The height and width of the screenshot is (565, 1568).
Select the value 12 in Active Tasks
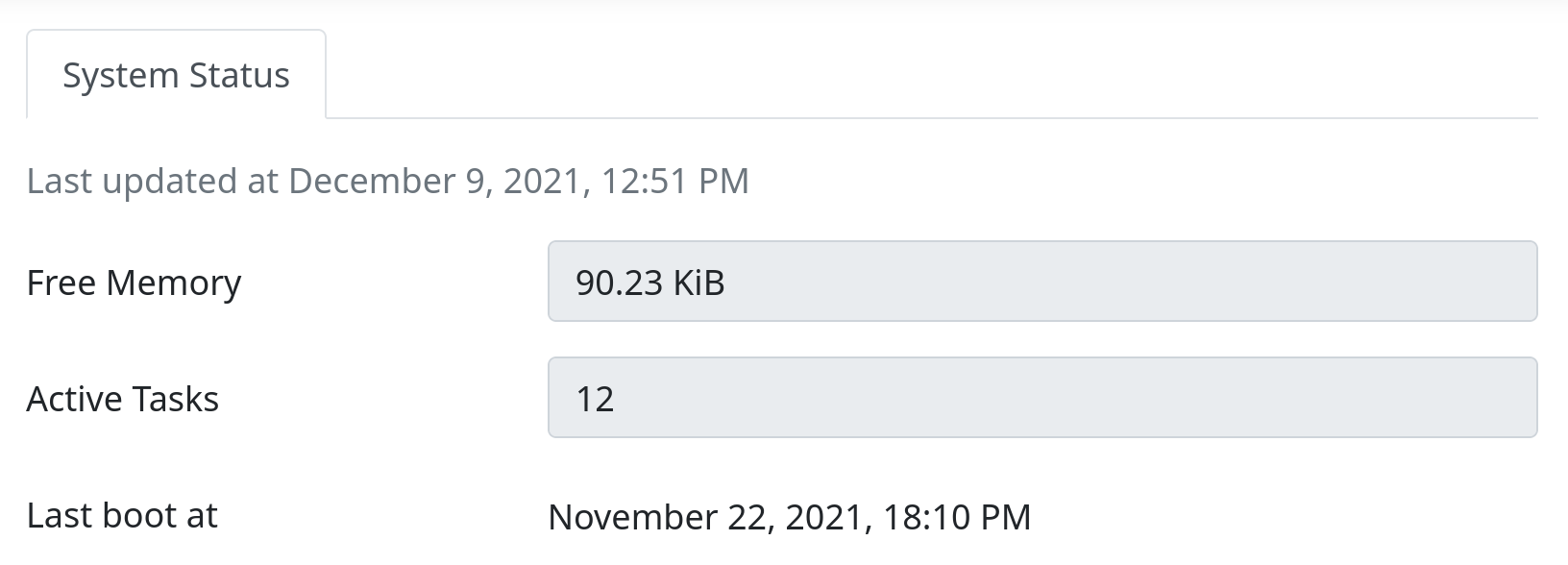[x=596, y=398]
